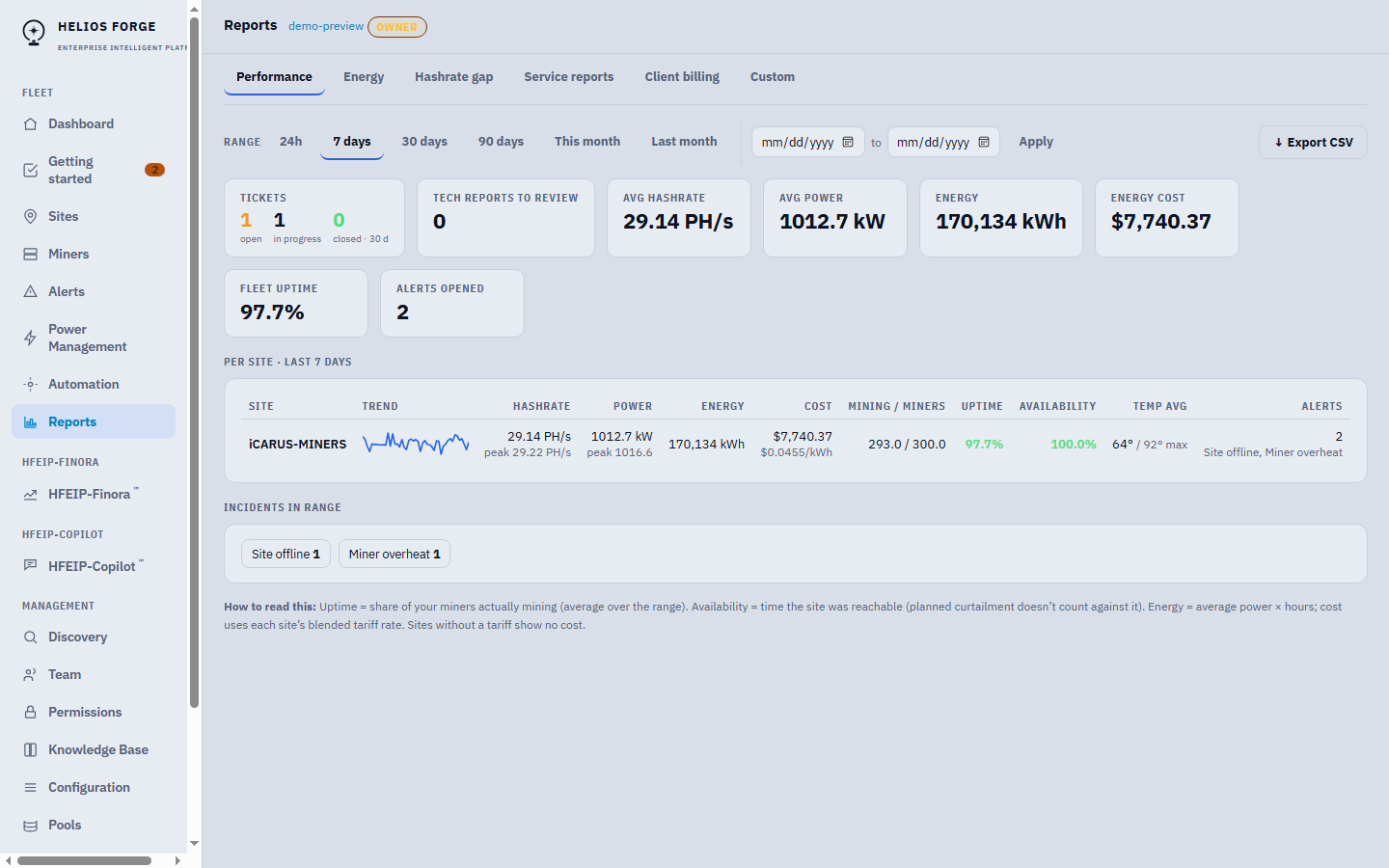
Task: Apply the custom date range
Action: click(x=1036, y=142)
